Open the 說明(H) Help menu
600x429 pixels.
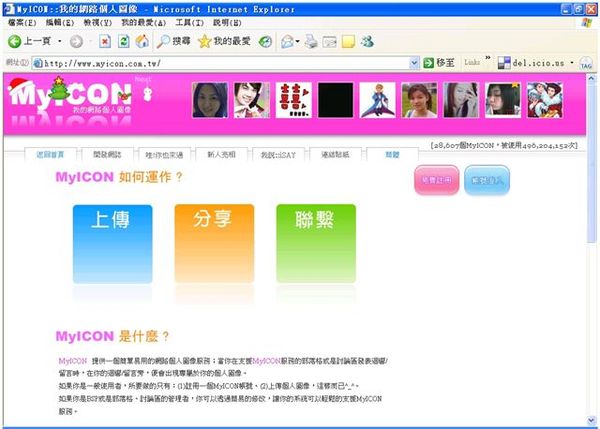[227, 23]
